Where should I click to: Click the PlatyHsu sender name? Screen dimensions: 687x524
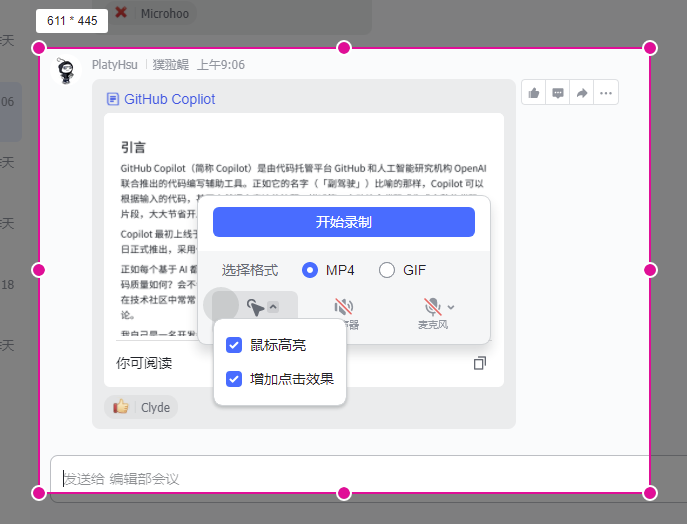point(115,65)
